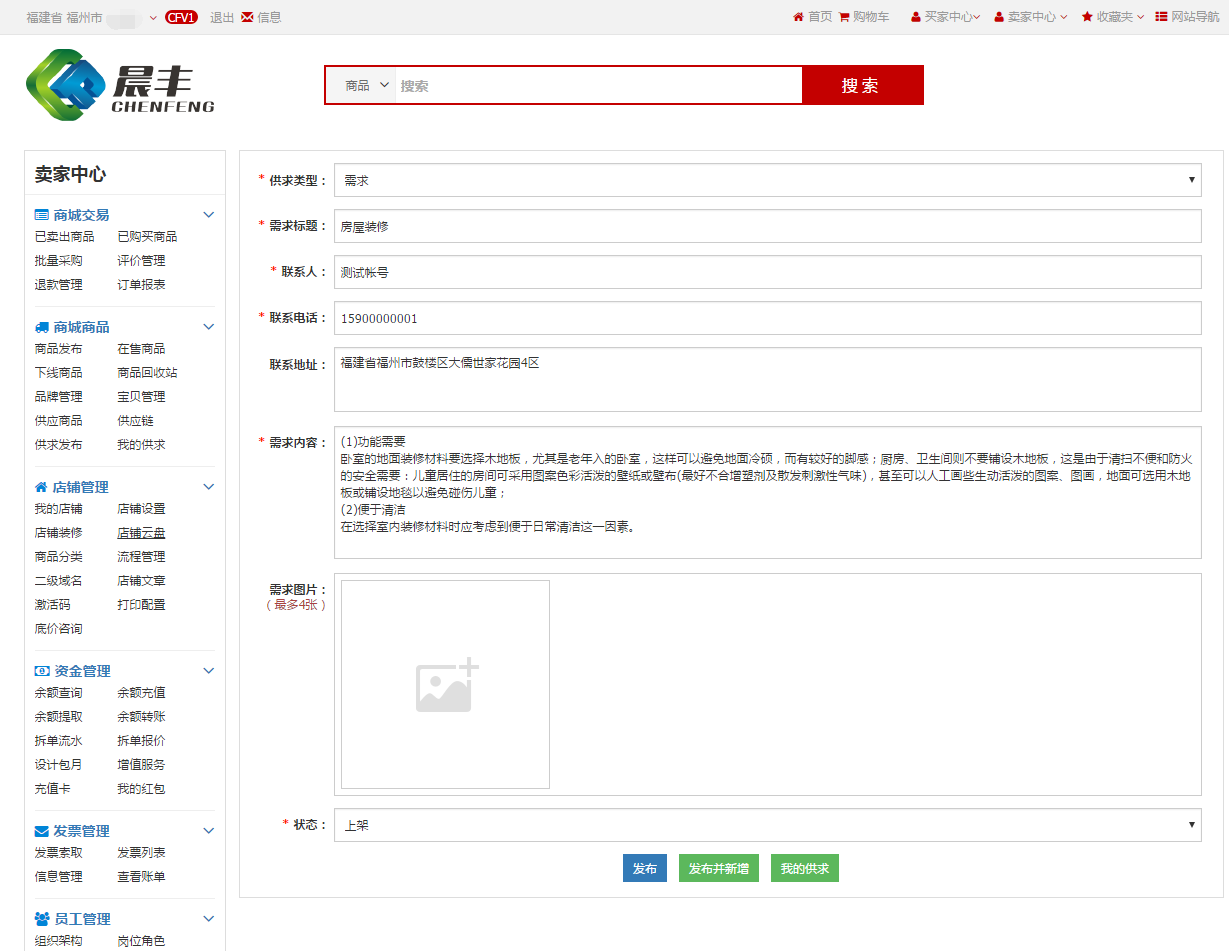
Task: Click the 发布并新增 button
Action: (x=718, y=869)
